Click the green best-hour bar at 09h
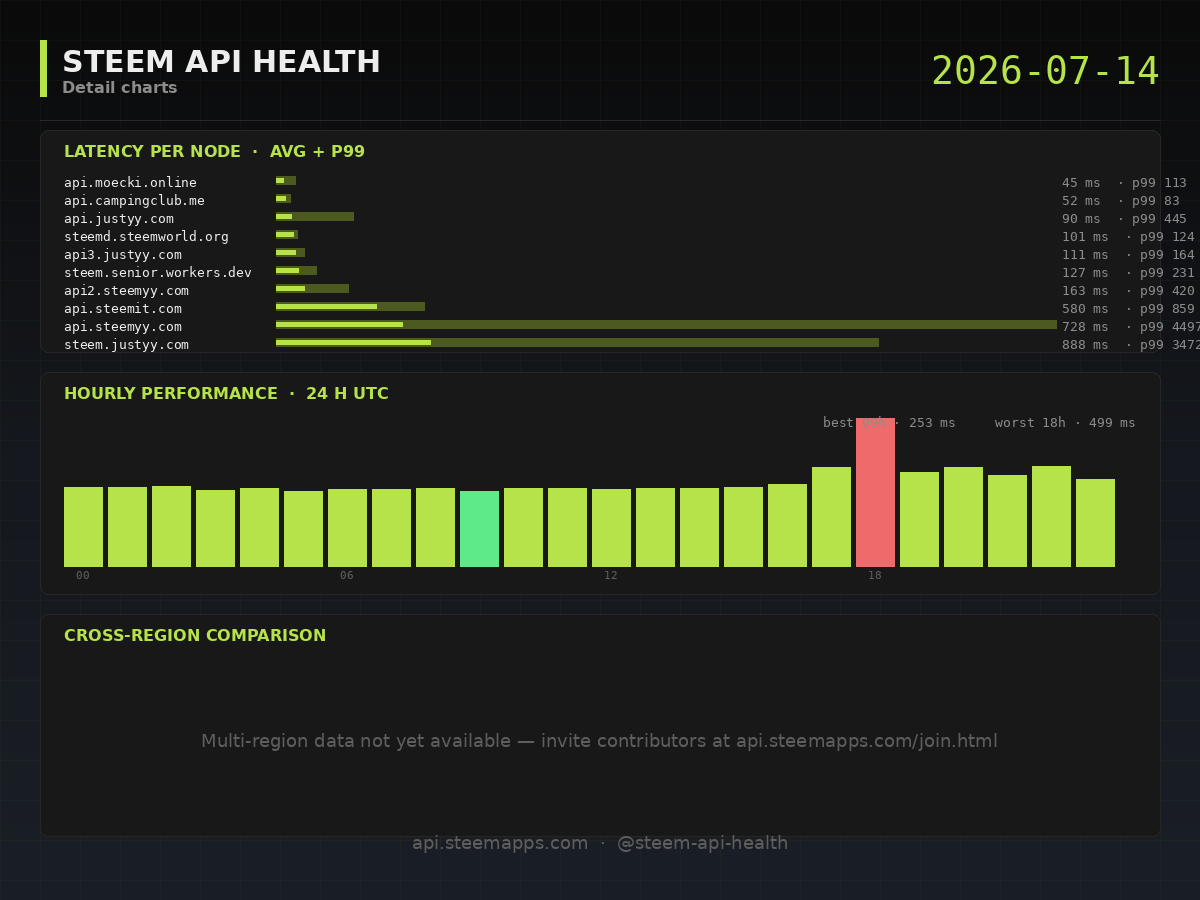1200x900 pixels. pos(479,529)
